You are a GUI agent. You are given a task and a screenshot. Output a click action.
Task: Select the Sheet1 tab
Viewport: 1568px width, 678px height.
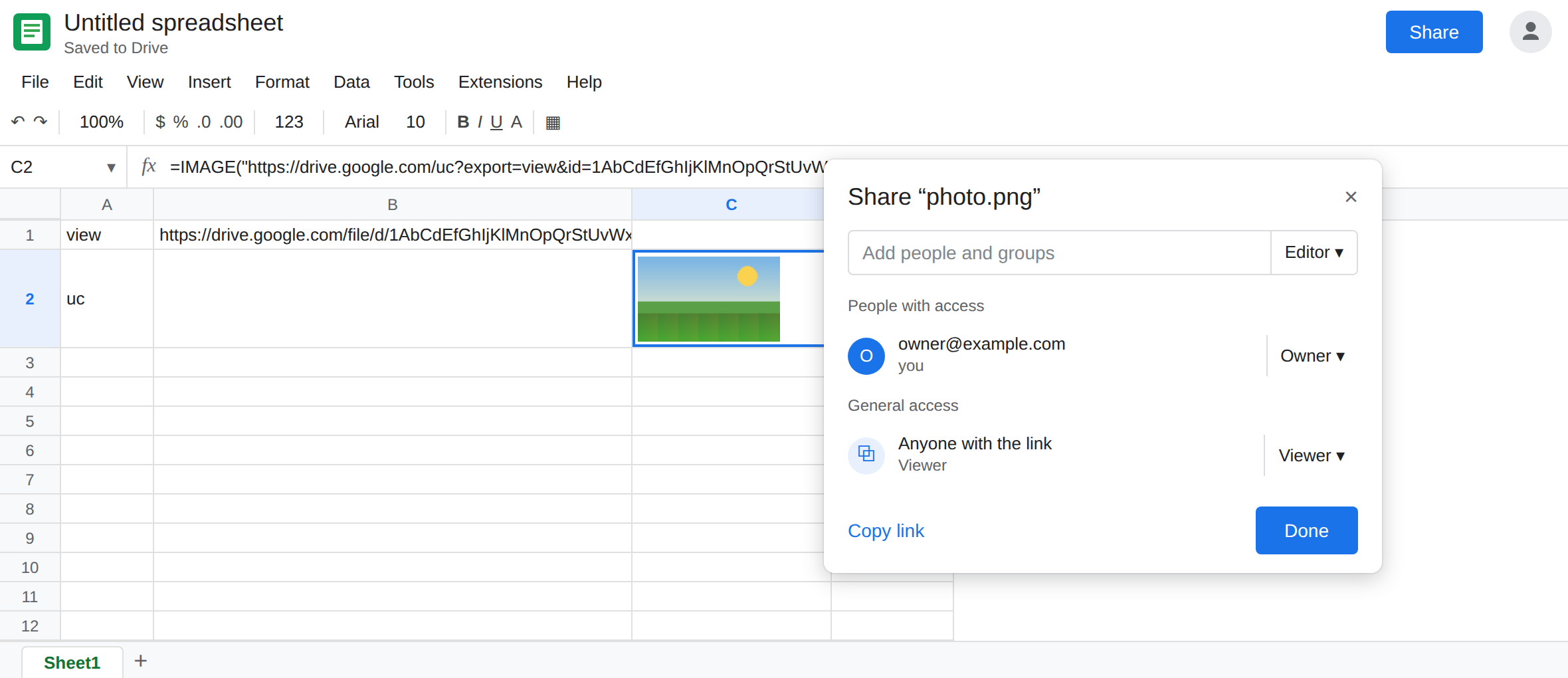click(x=72, y=662)
